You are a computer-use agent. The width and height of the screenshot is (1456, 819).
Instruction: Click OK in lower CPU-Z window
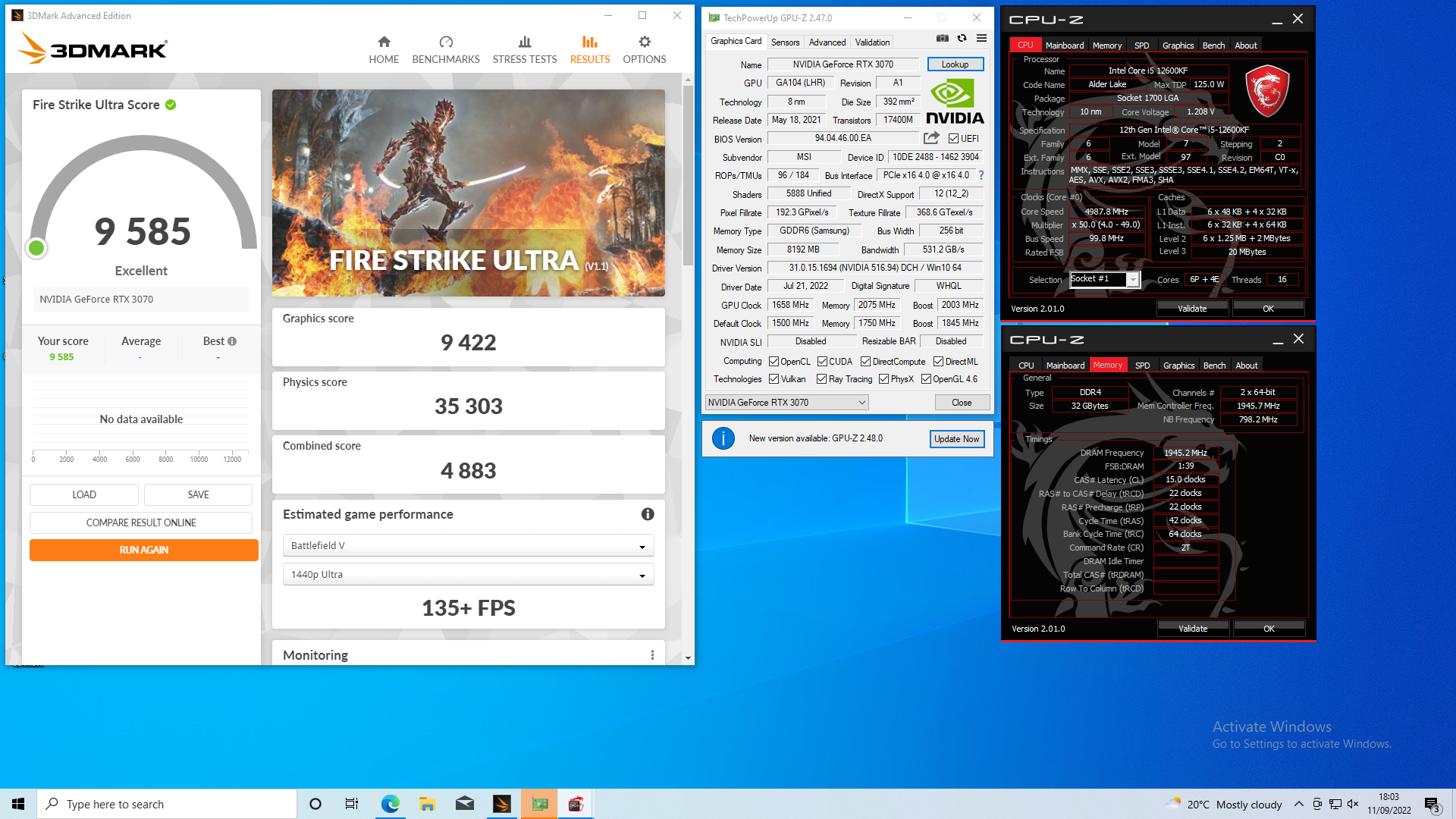point(1269,629)
